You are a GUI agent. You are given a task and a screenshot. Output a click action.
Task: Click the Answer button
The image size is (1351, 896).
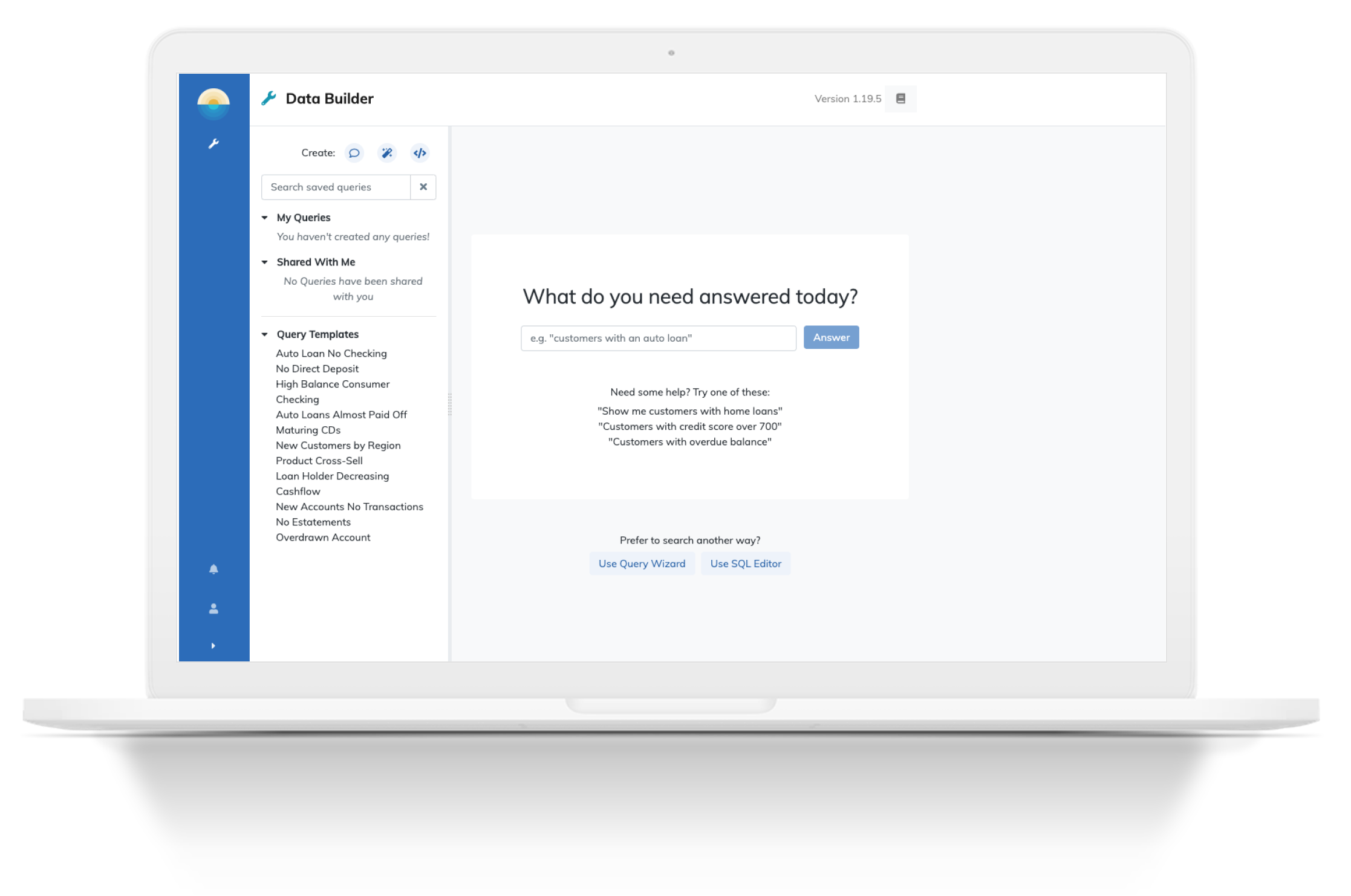pyautogui.click(x=831, y=337)
